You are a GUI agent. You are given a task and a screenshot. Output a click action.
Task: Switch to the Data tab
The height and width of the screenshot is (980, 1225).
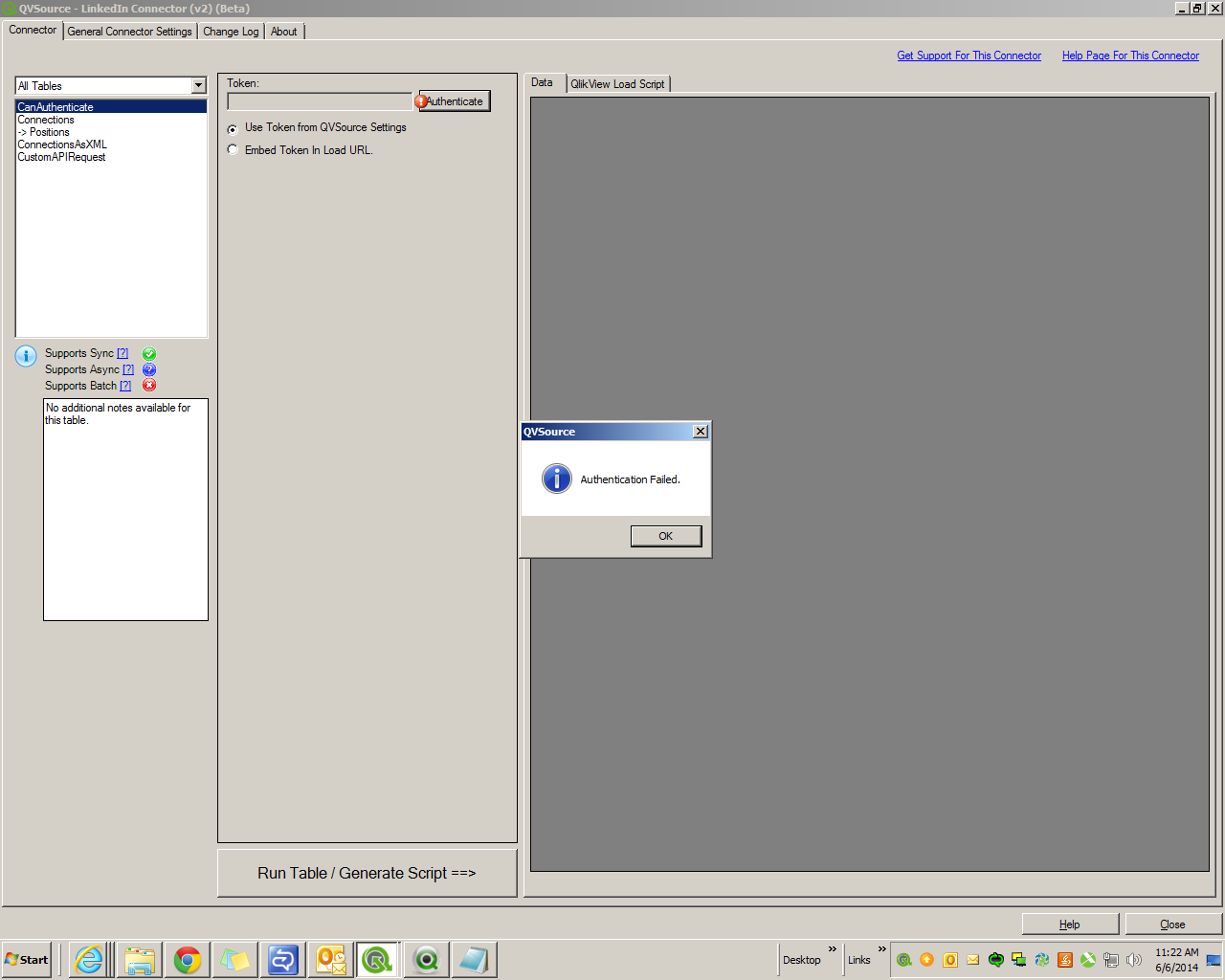pos(543,82)
